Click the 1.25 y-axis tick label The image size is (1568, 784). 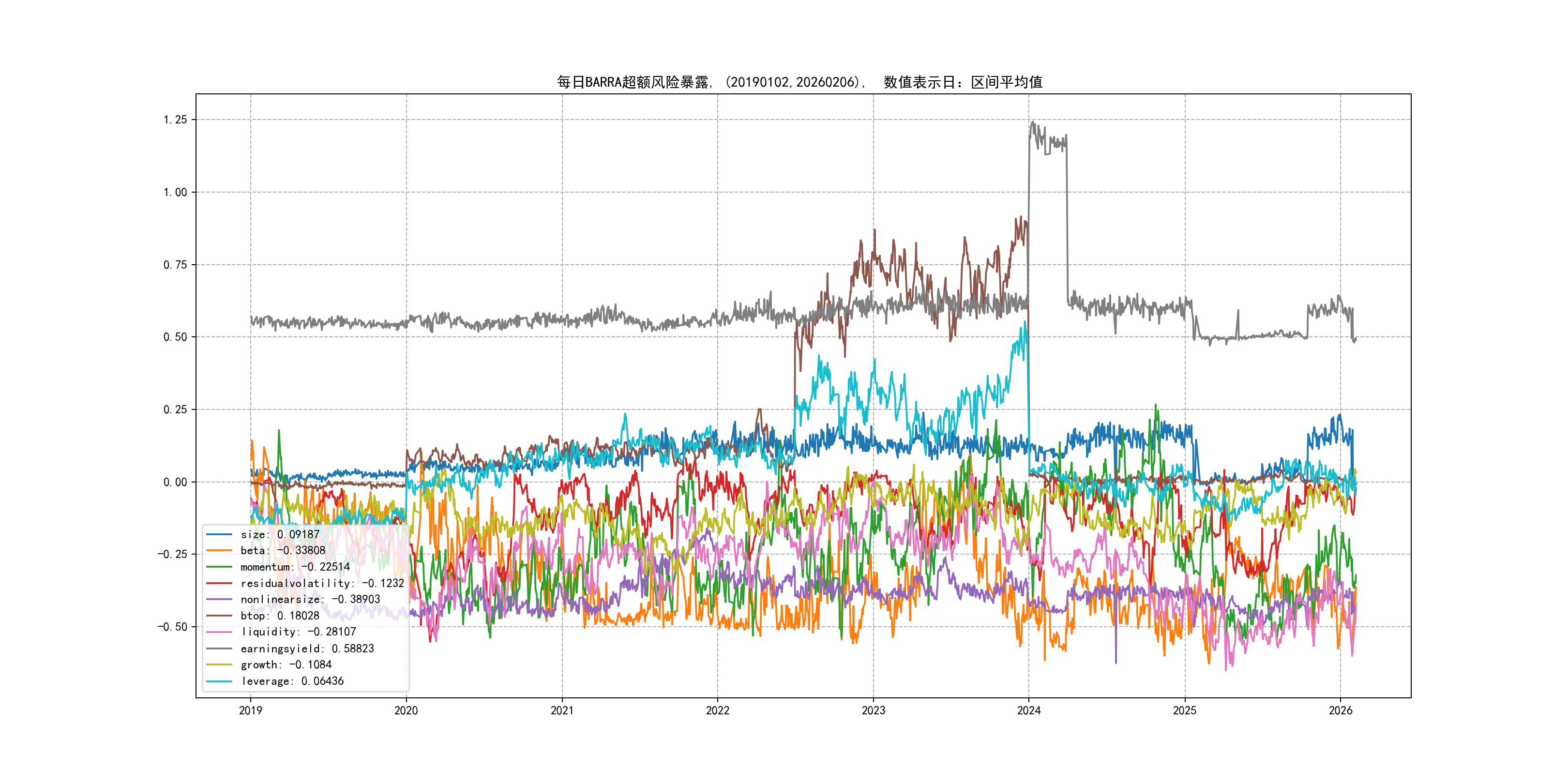[x=175, y=120]
